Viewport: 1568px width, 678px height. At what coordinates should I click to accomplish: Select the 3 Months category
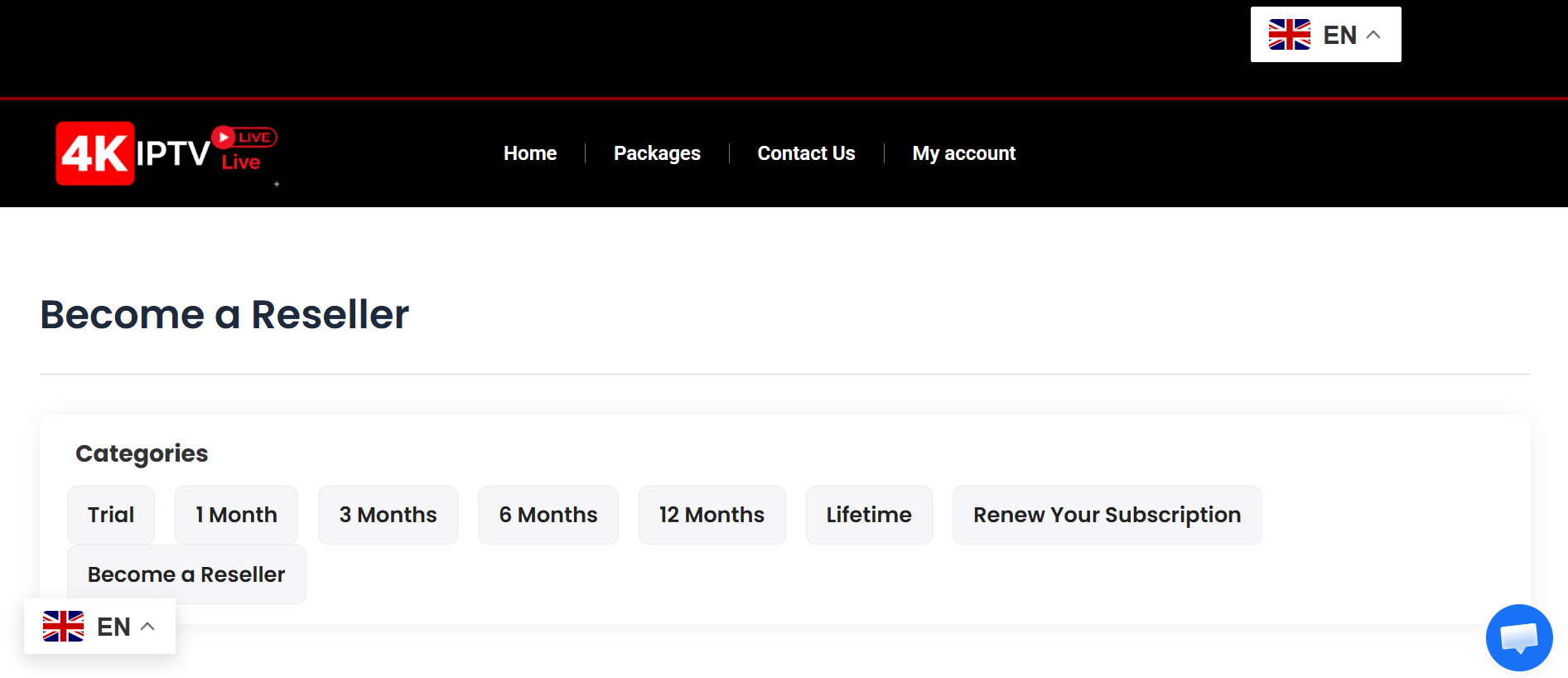pyautogui.click(x=388, y=515)
